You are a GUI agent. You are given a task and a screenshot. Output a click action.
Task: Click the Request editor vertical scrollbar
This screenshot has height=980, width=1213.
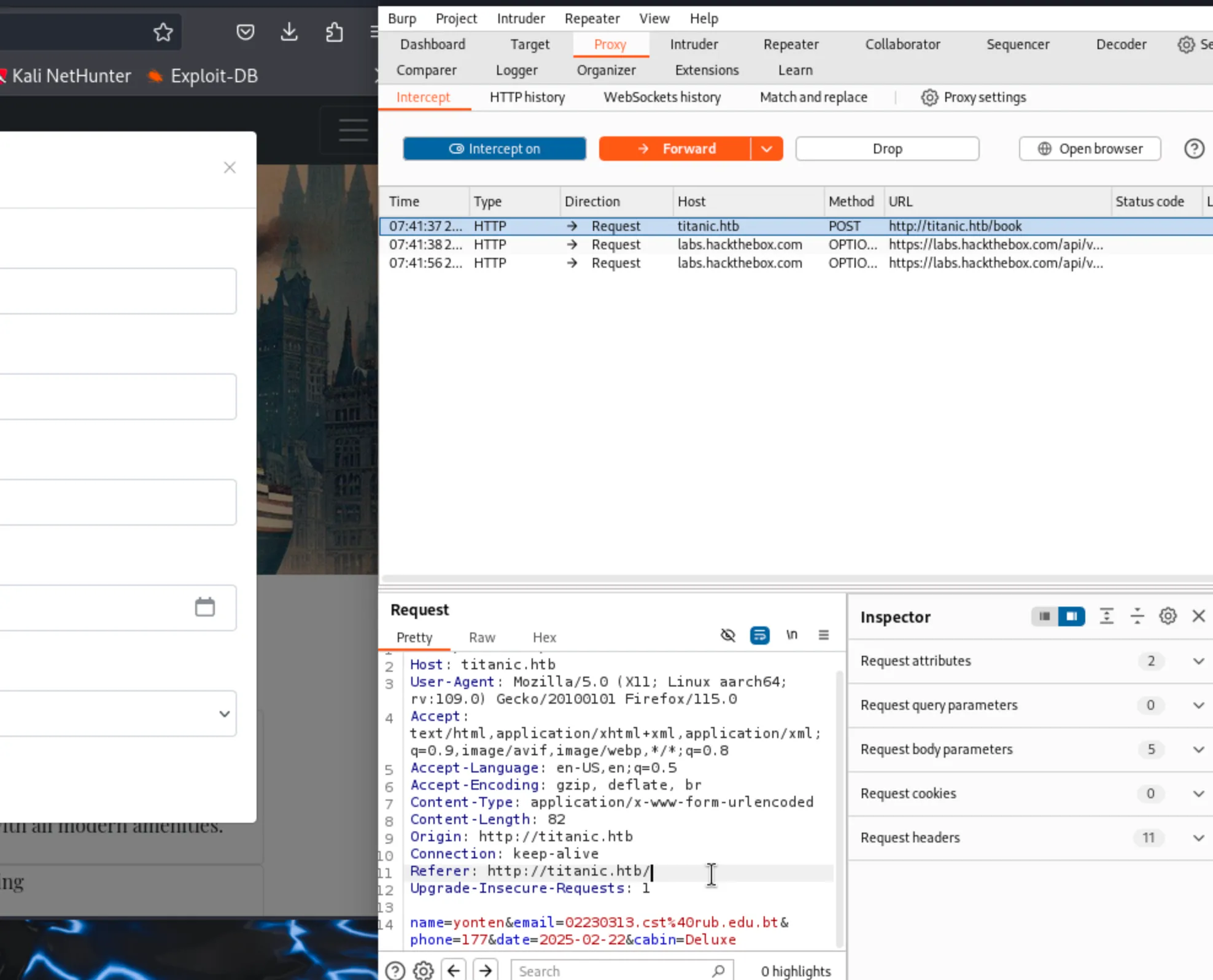pos(839,809)
